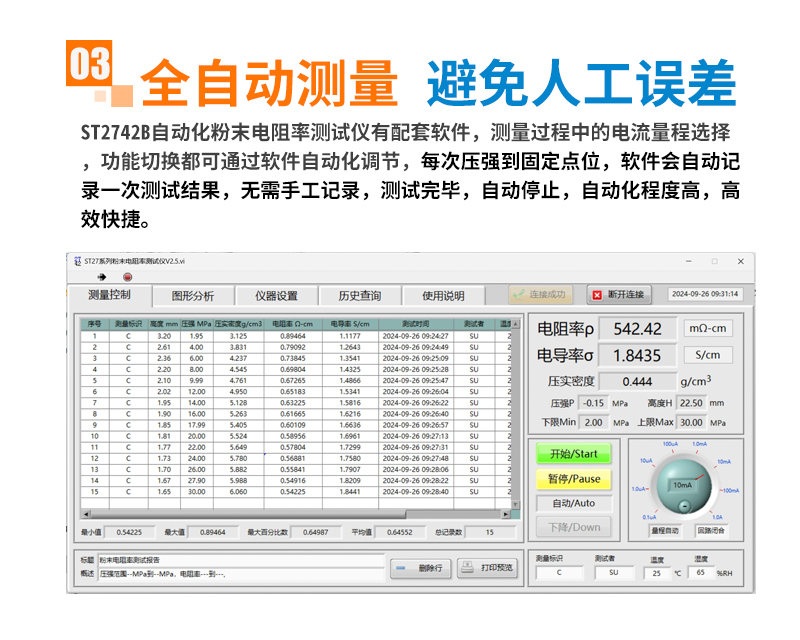Click the run arrow icon in toolbar

tap(101, 277)
